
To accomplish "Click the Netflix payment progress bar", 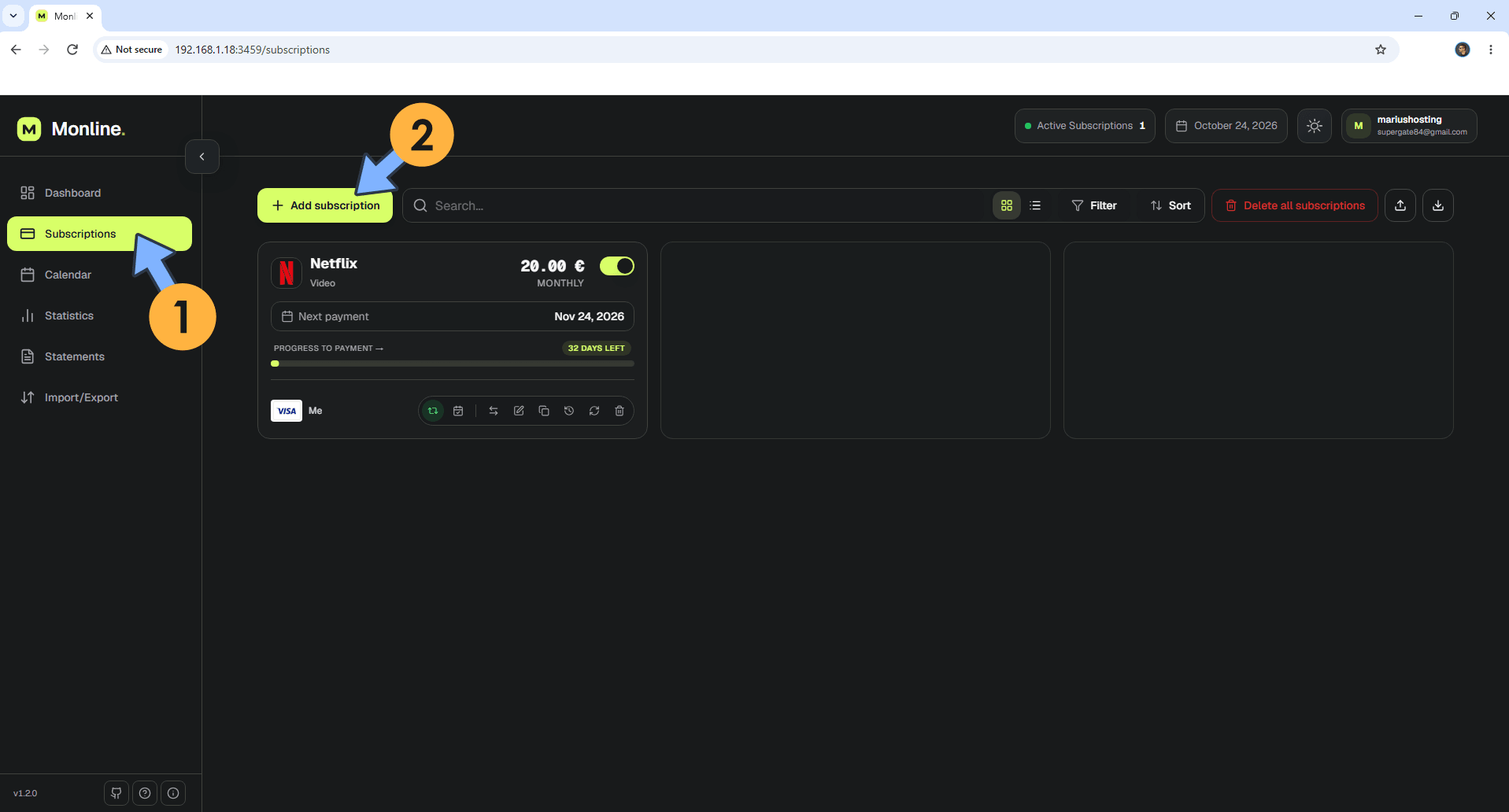I will click(x=453, y=364).
